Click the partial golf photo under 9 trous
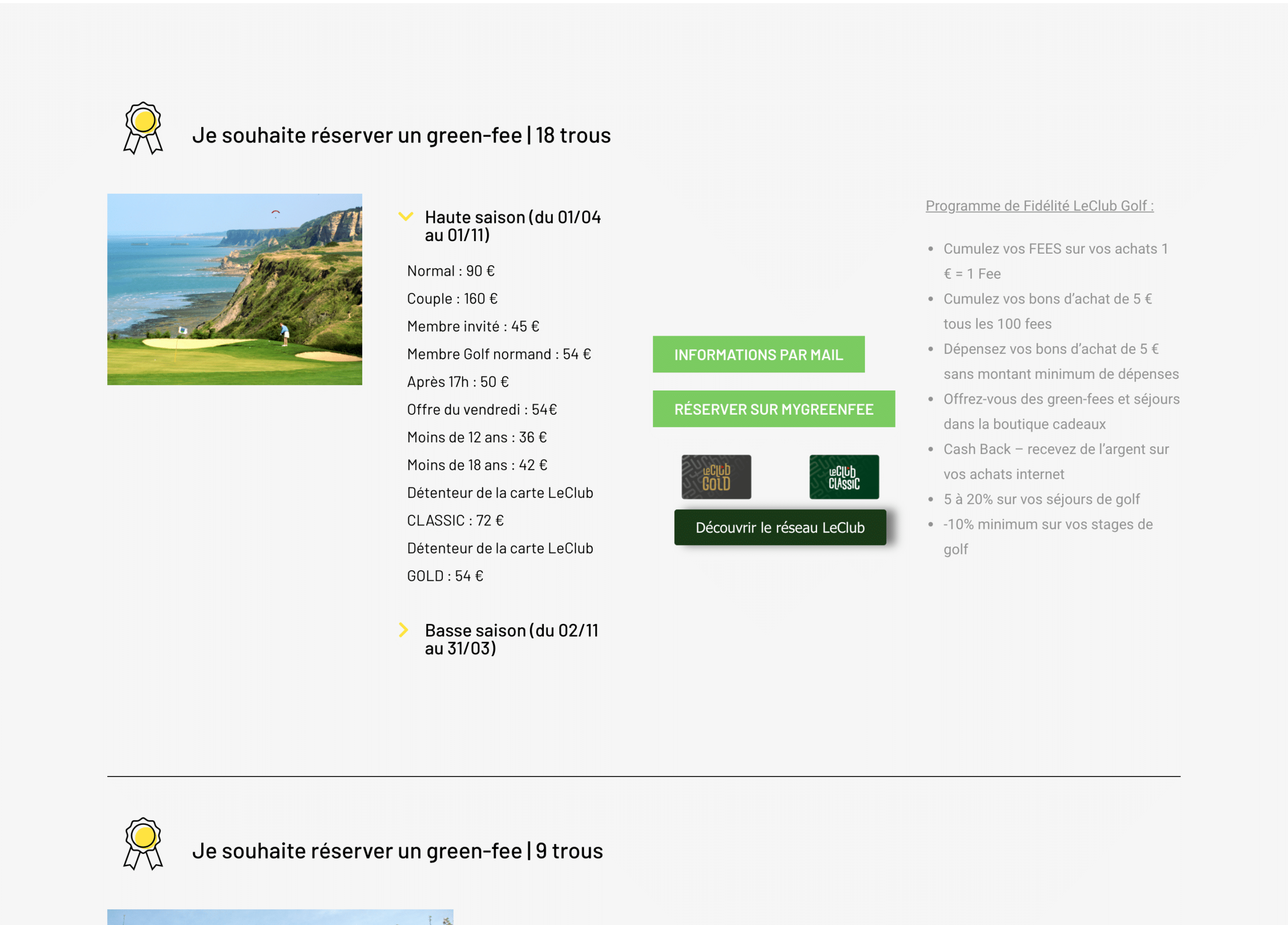 point(280,916)
